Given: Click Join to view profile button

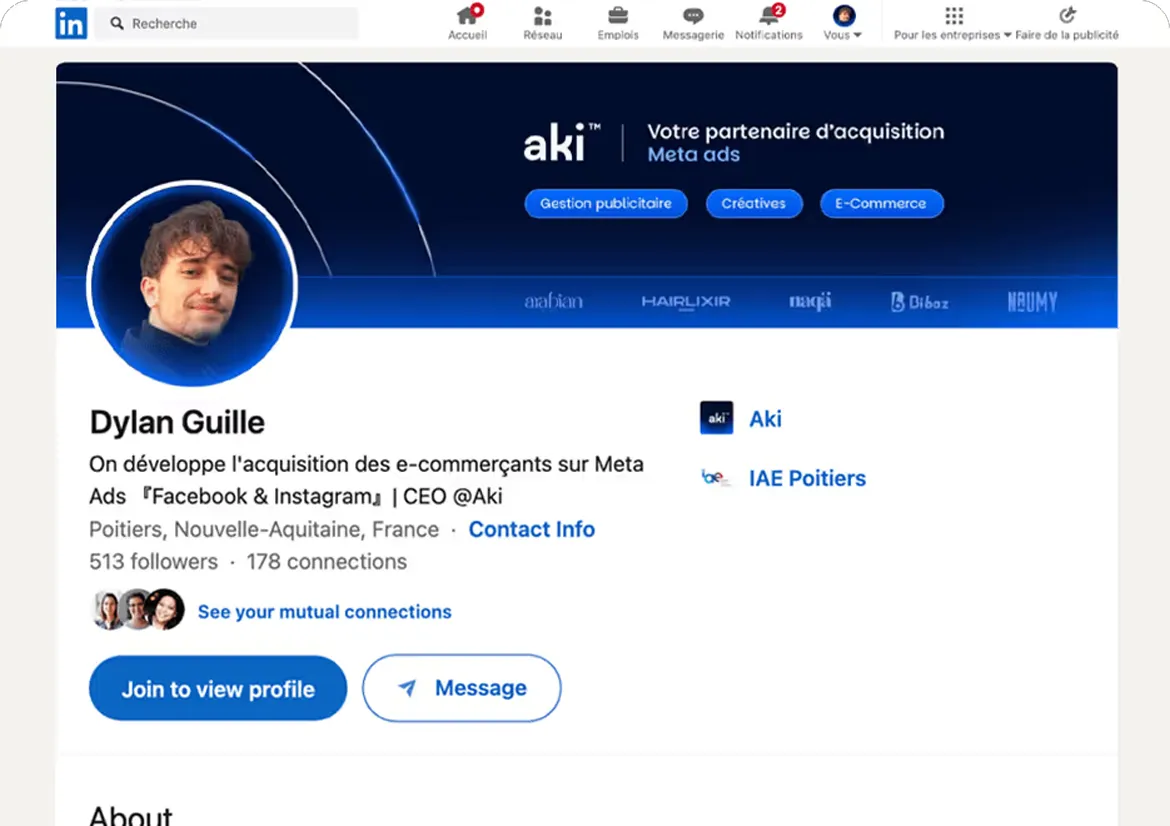Looking at the screenshot, I should [218, 688].
